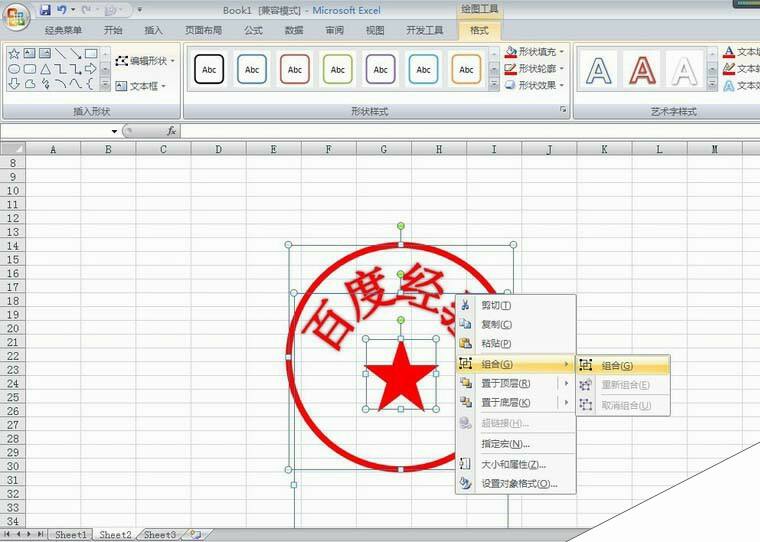Switch to the Sheet3 tab
The height and width of the screenshot is (542, 760).
(159, 534)
